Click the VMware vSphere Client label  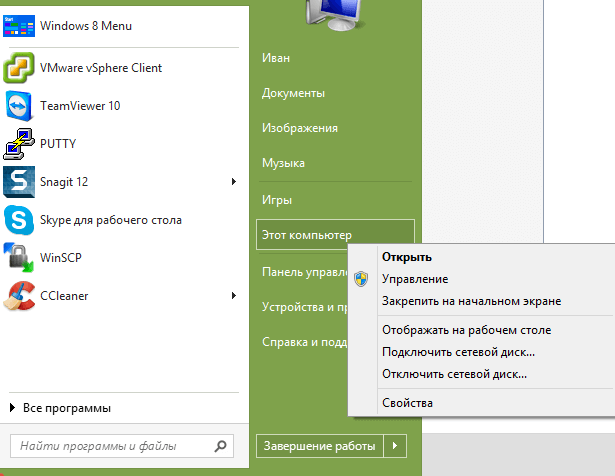tap(101, 68)
